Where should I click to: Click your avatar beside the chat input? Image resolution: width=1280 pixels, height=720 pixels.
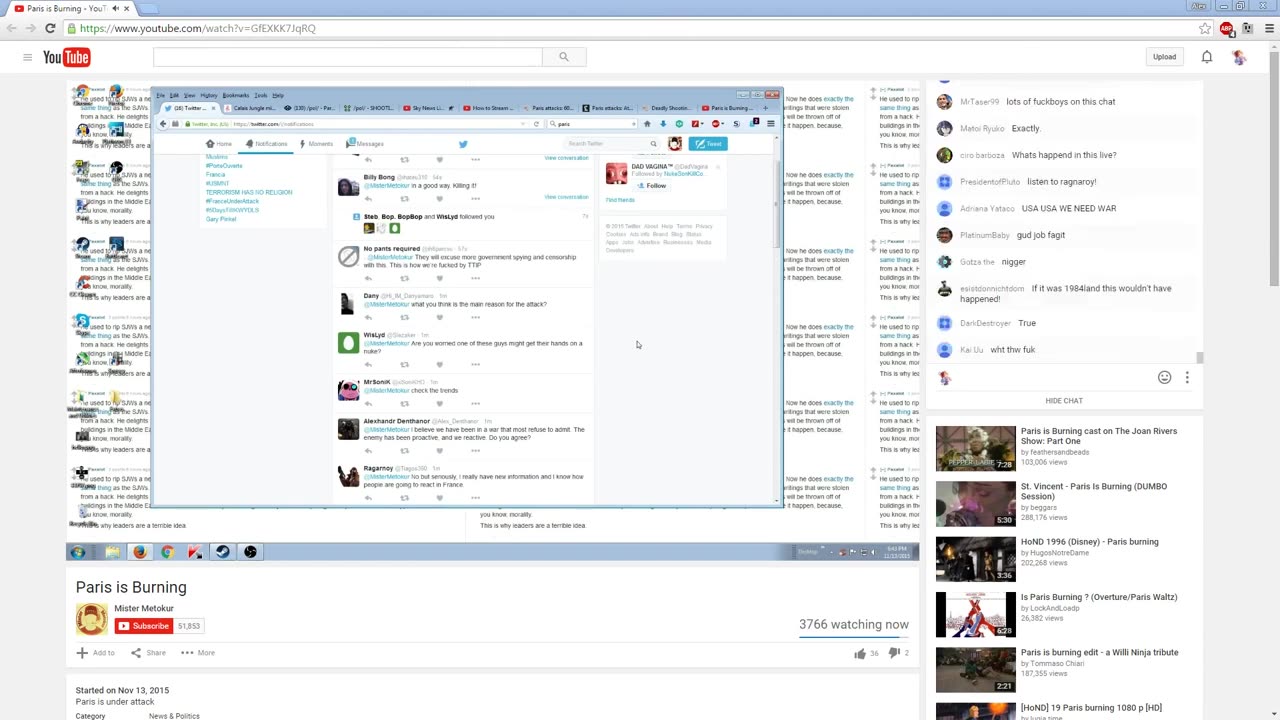click(x=944, y=378)
